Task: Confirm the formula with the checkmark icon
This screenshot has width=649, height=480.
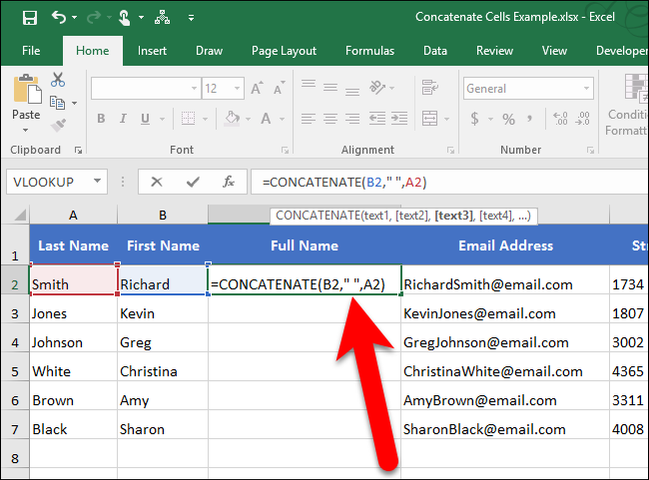Action: click(192, 182)
